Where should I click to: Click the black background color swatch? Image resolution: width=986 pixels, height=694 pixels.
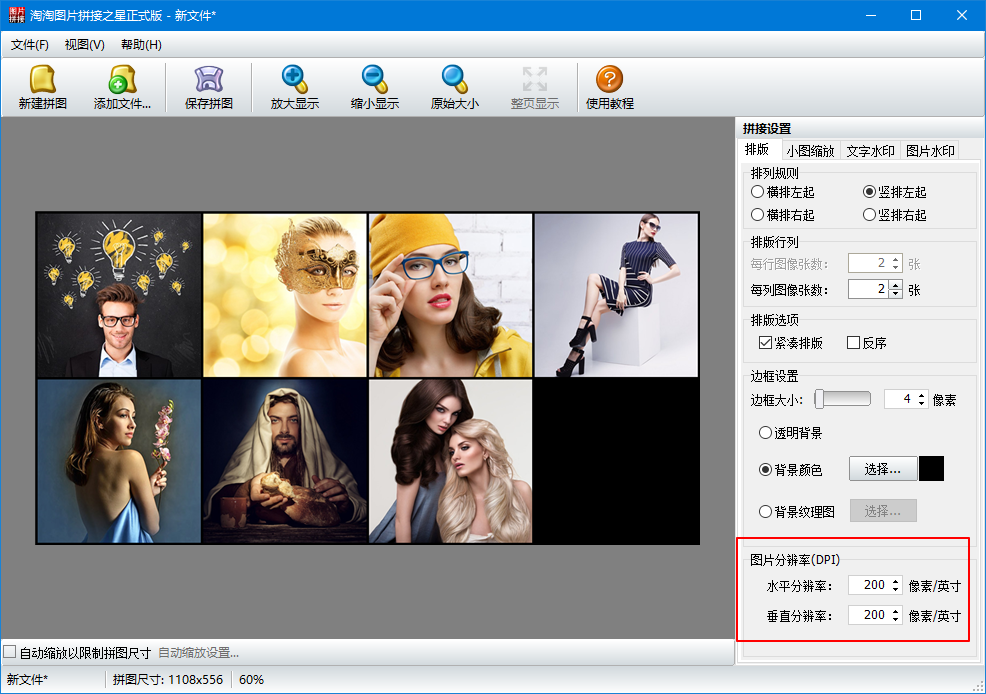click(931, 469)
